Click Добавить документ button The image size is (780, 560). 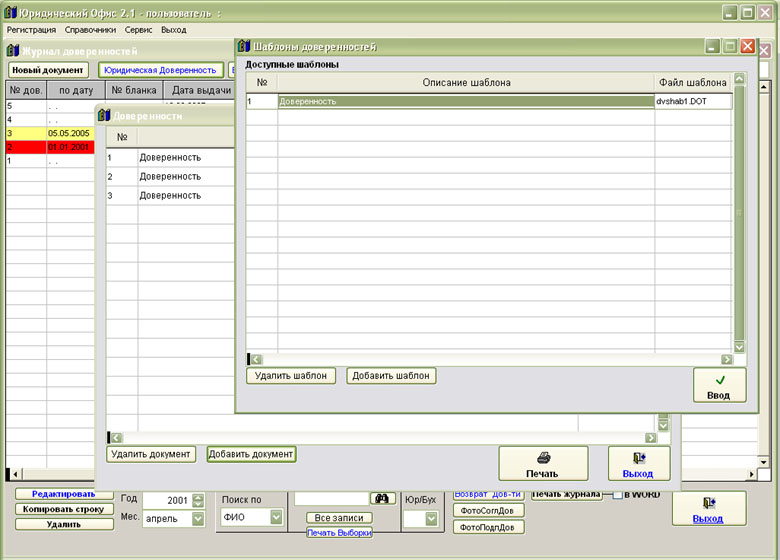(251, 454)
